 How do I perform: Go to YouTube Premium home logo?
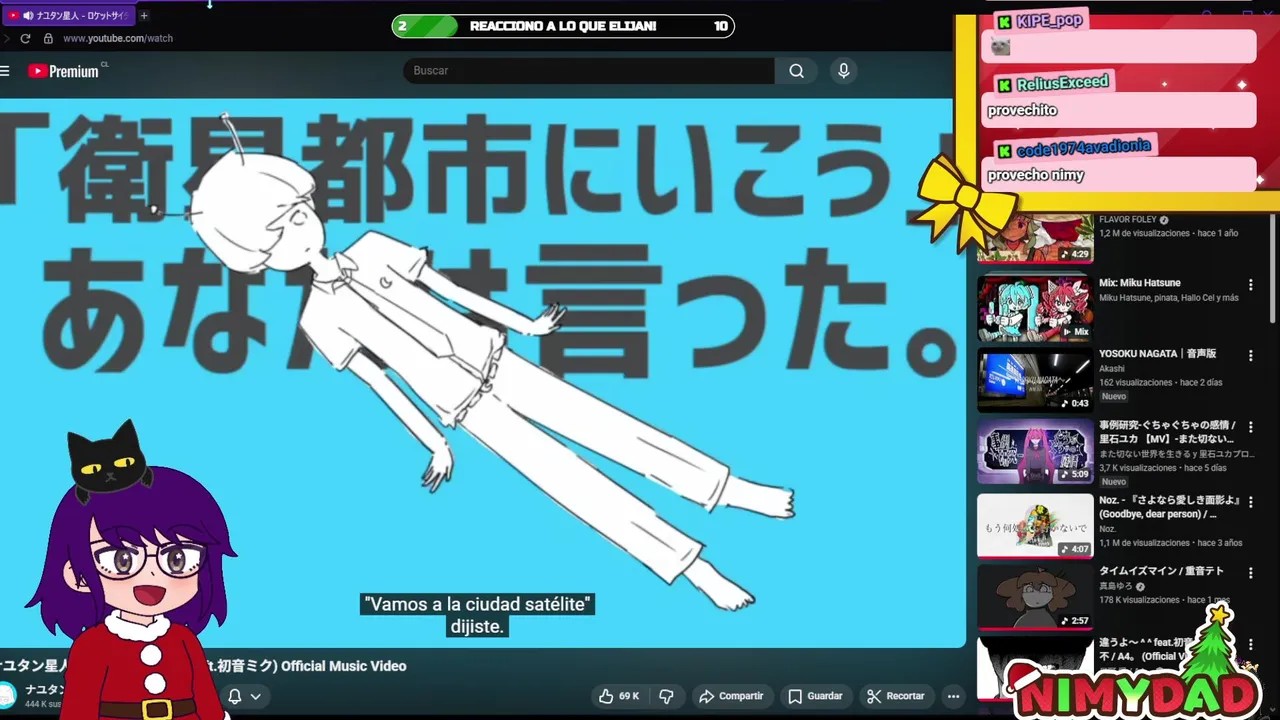pos(63,71)
